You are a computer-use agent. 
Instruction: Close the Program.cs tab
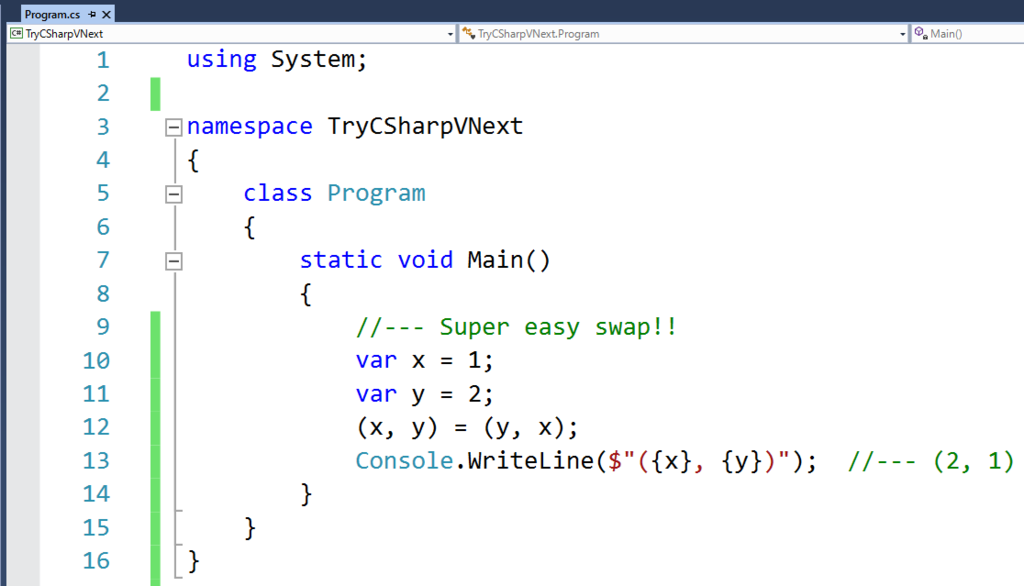point(105,15)
